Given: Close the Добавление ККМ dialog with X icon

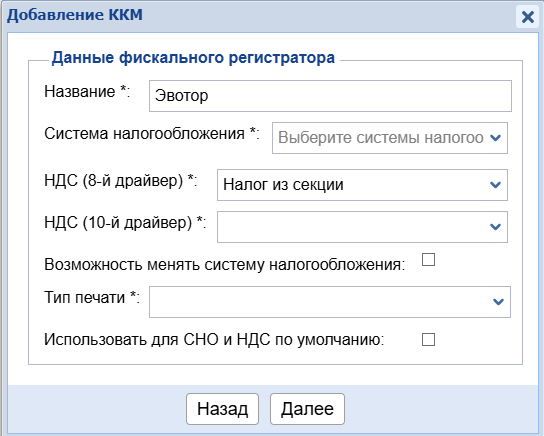Looking at the screenshot, I should coord(527,17).
